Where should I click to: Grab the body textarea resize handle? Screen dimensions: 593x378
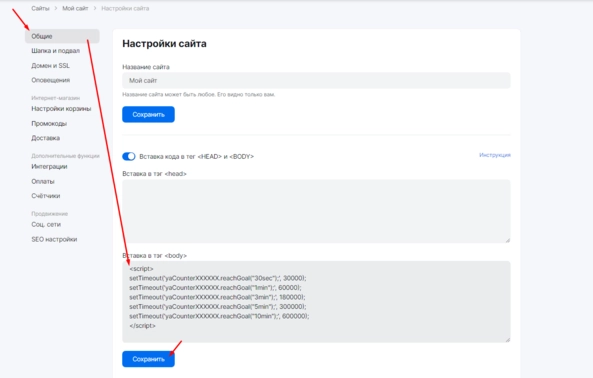pyautogui.click(x=508, y=339)
